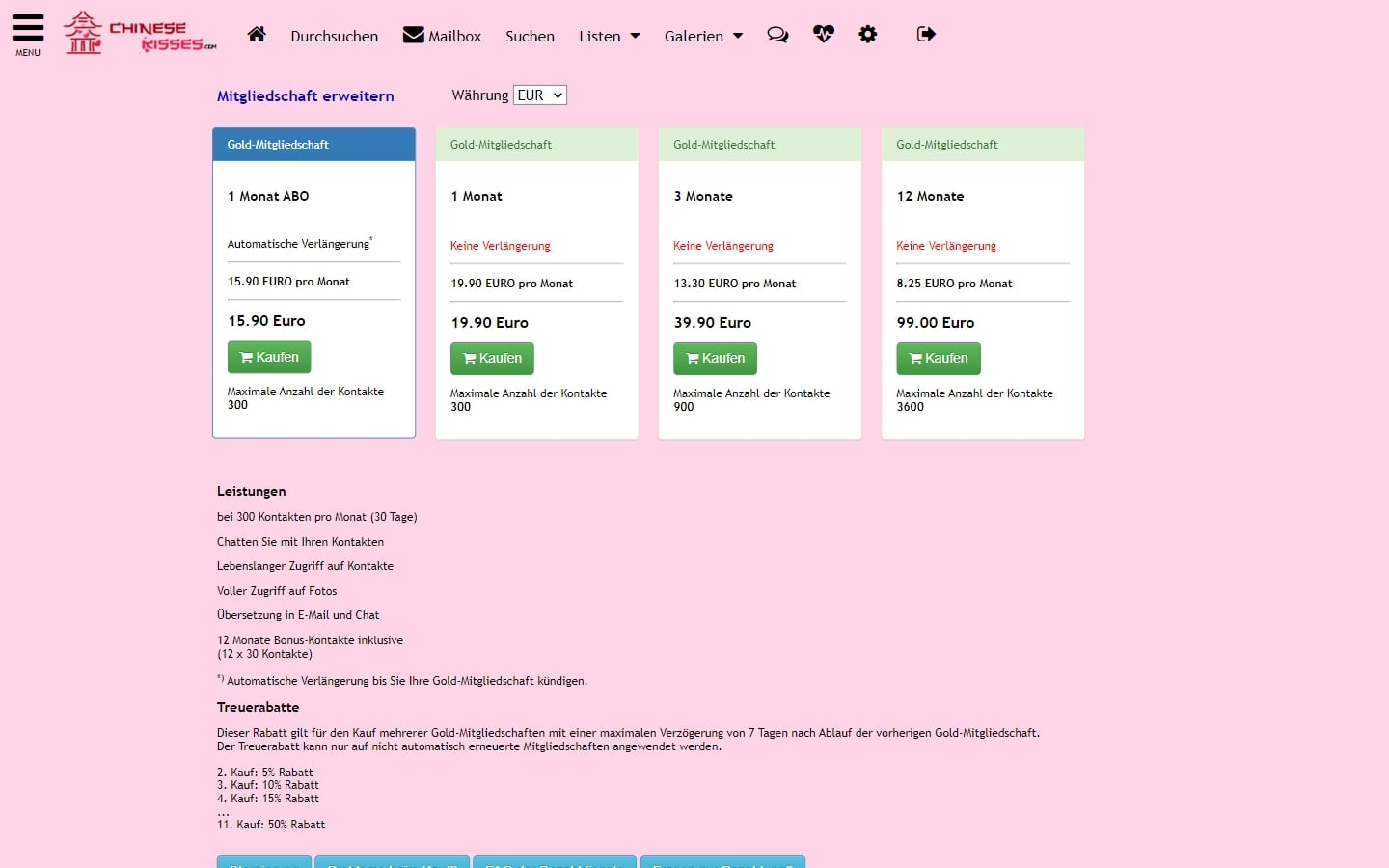Select the blue Gold-Mitgliedschaft card header

[x=313, y=145]
